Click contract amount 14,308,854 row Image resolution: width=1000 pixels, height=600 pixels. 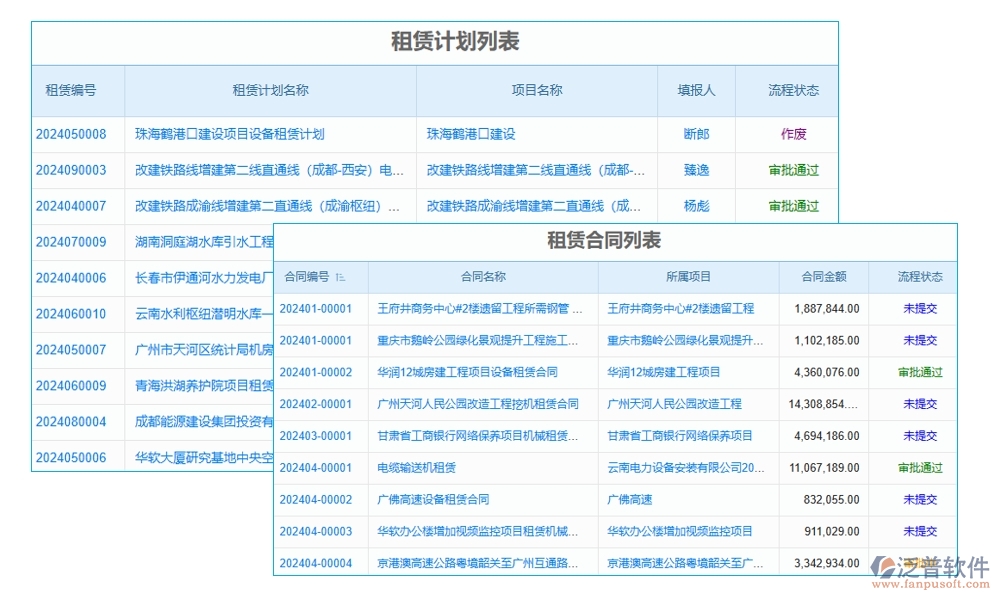(x=823, y=404)
